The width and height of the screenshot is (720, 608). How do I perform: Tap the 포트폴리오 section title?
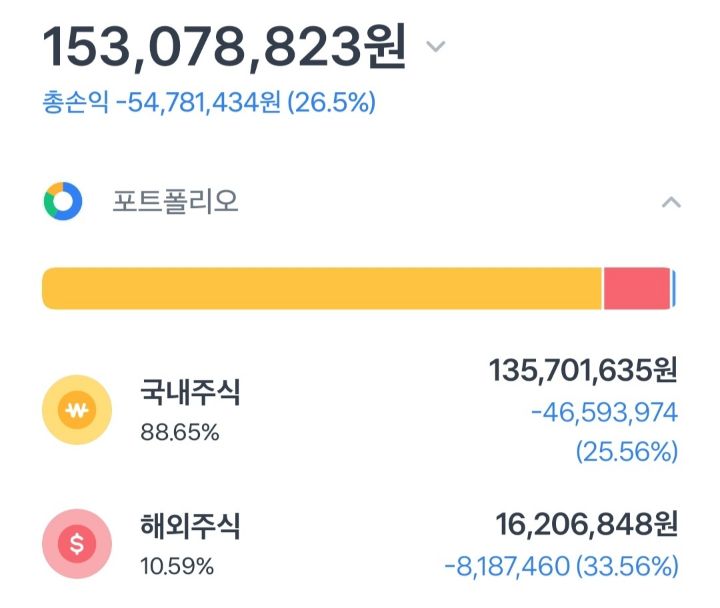[175, 201]
